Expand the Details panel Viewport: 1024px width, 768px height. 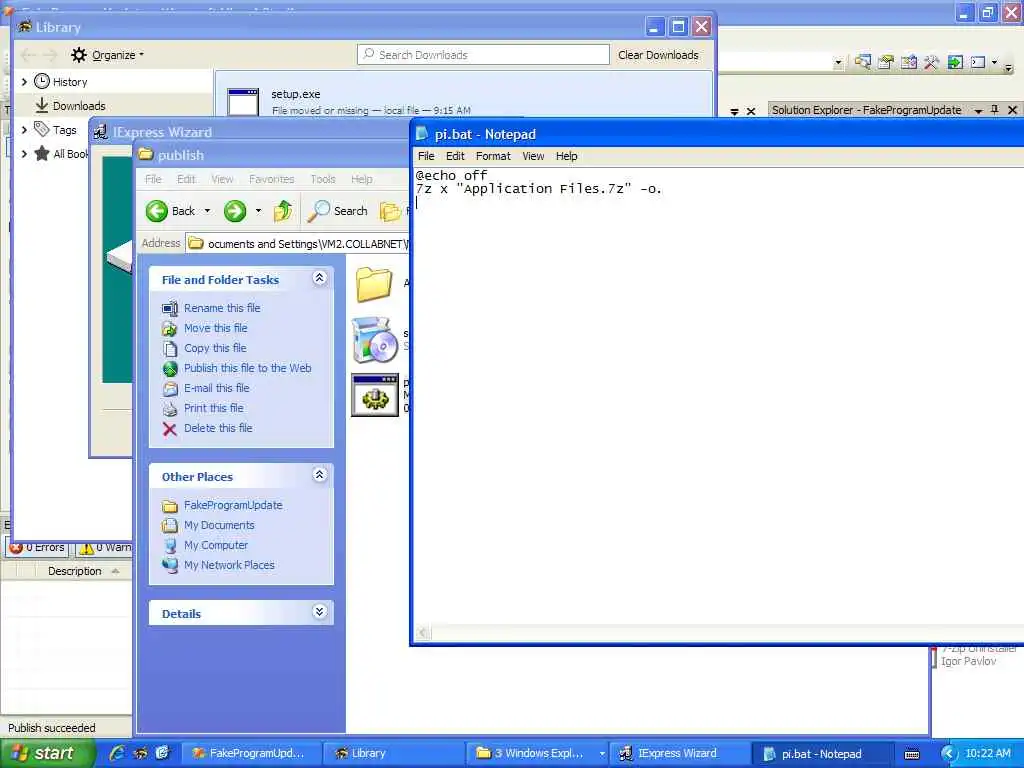(319, 612)
